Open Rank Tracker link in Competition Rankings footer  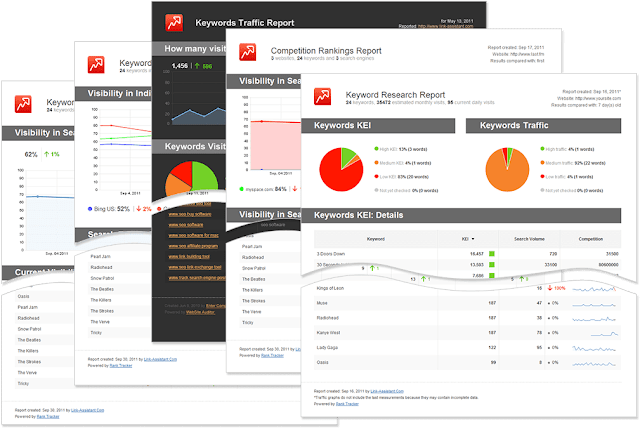coord(272,356)
